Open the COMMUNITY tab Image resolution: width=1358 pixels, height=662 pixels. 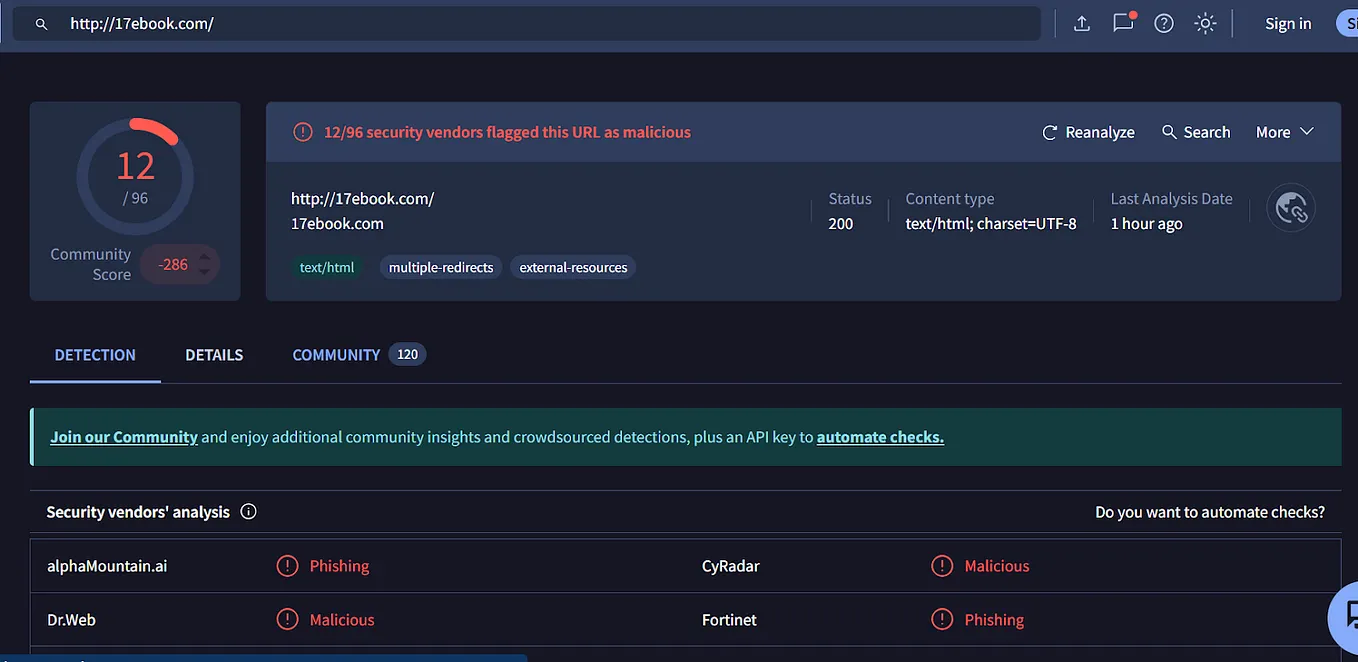[336, 354]
